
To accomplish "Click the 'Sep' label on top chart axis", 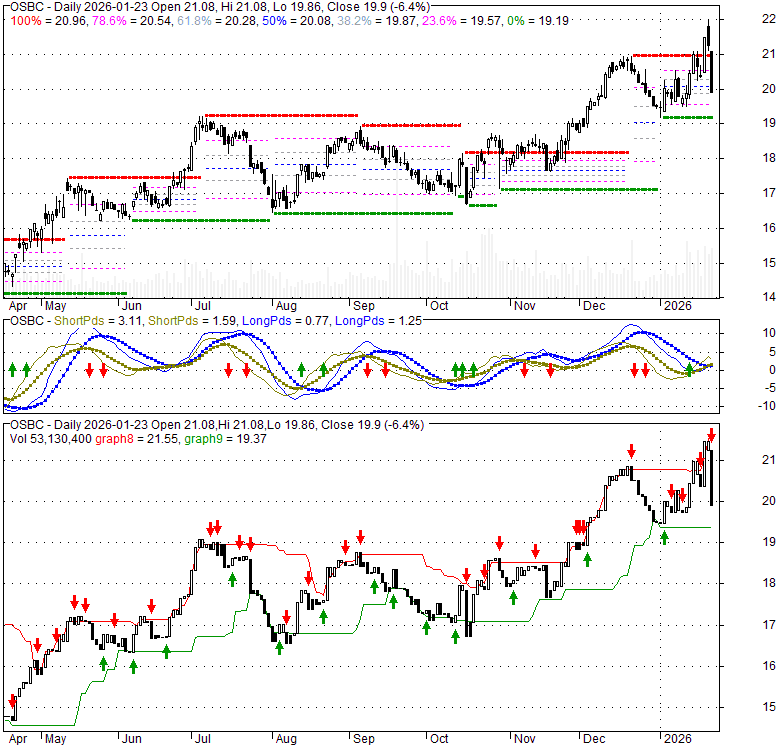I will point(364,305).
